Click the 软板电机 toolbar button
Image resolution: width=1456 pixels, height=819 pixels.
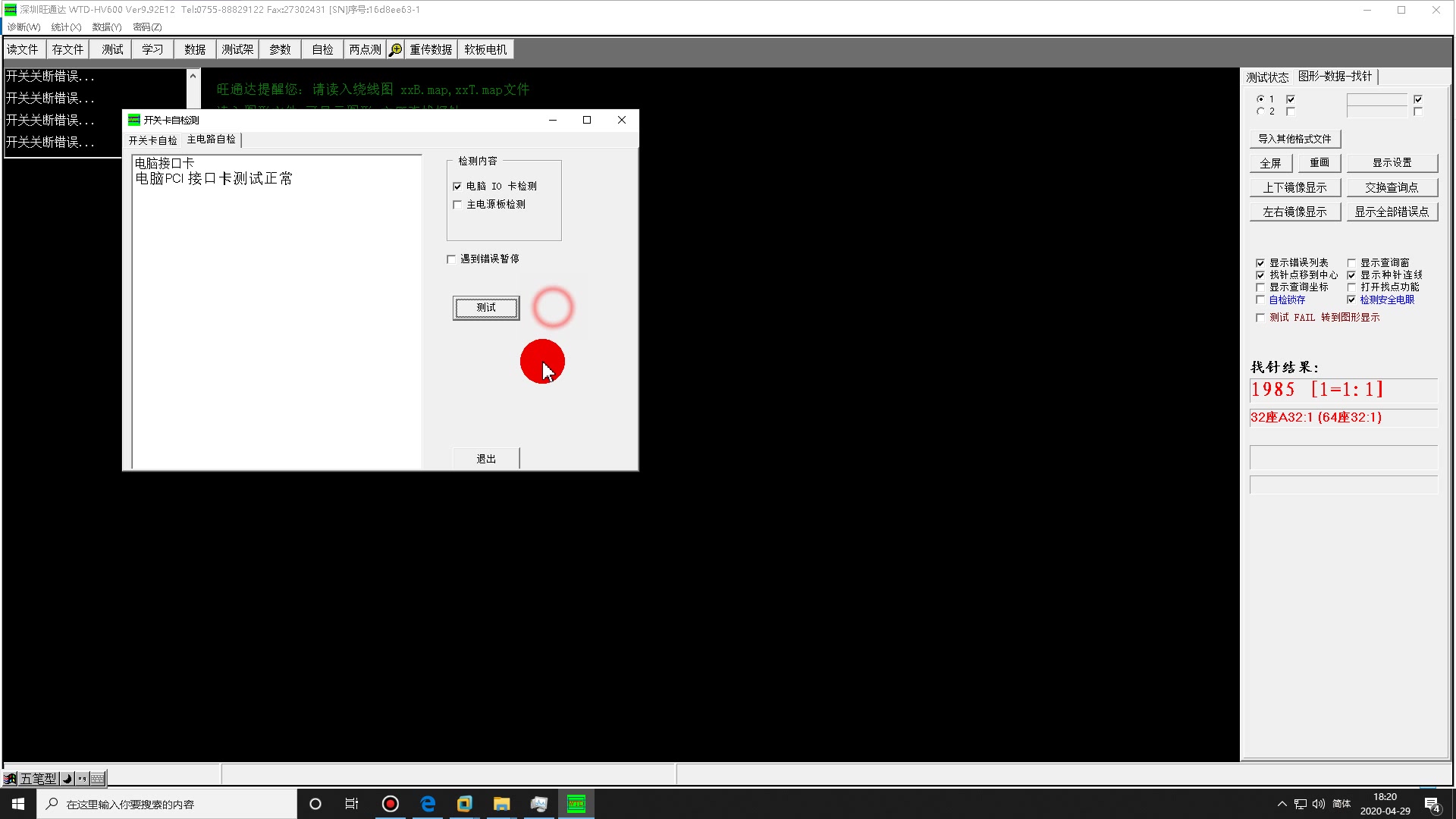(485, 49)
